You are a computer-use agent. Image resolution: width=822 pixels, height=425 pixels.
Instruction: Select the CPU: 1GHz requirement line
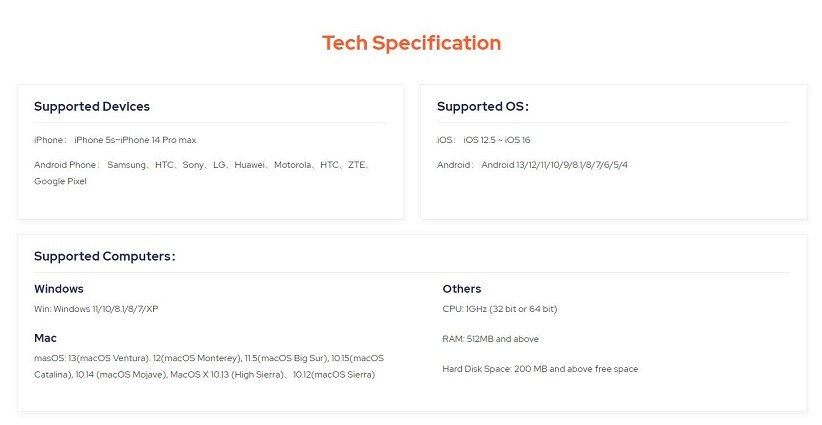[500, 309]
